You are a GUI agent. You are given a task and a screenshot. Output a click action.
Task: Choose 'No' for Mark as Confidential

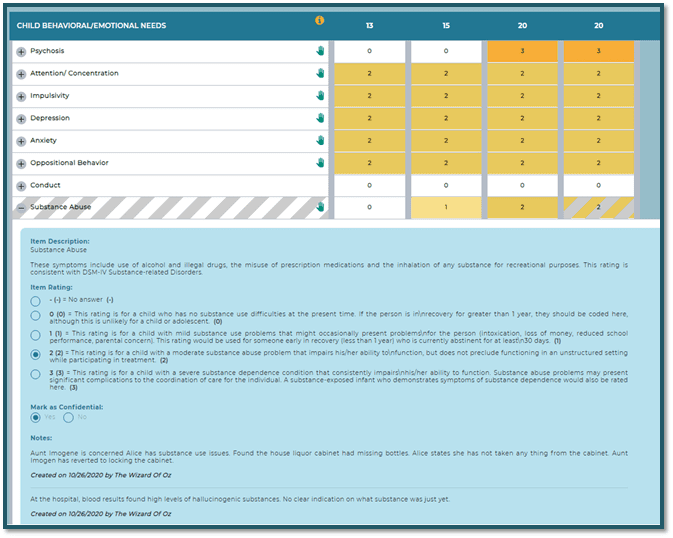click(x=69, y=418)
